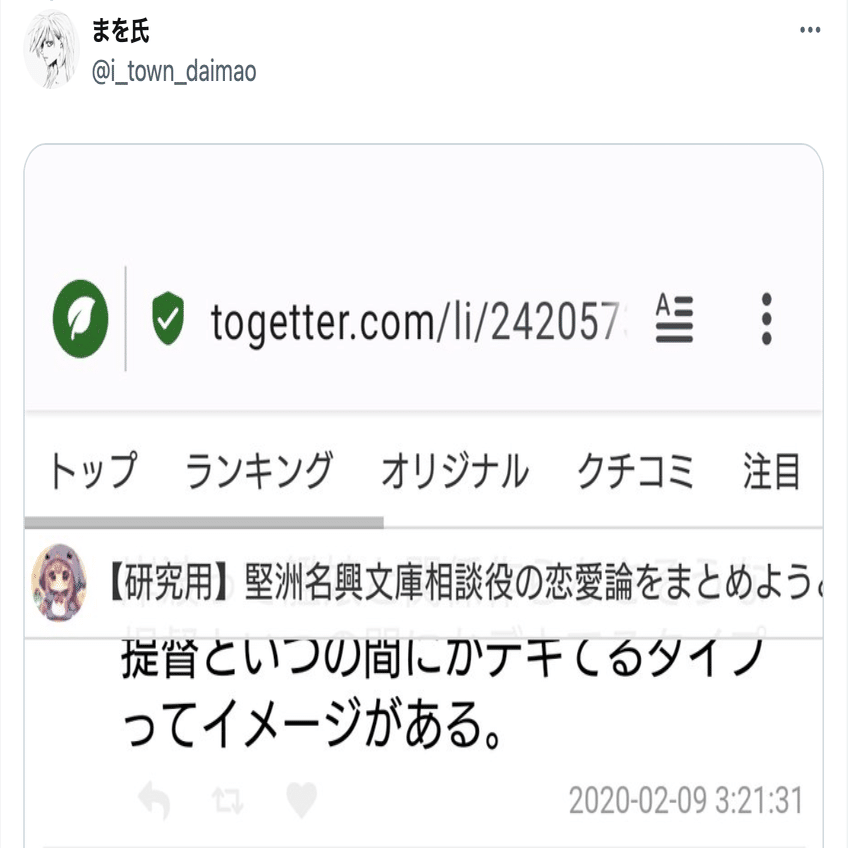
Task: Click the green shield security icon
Action: 168,318
